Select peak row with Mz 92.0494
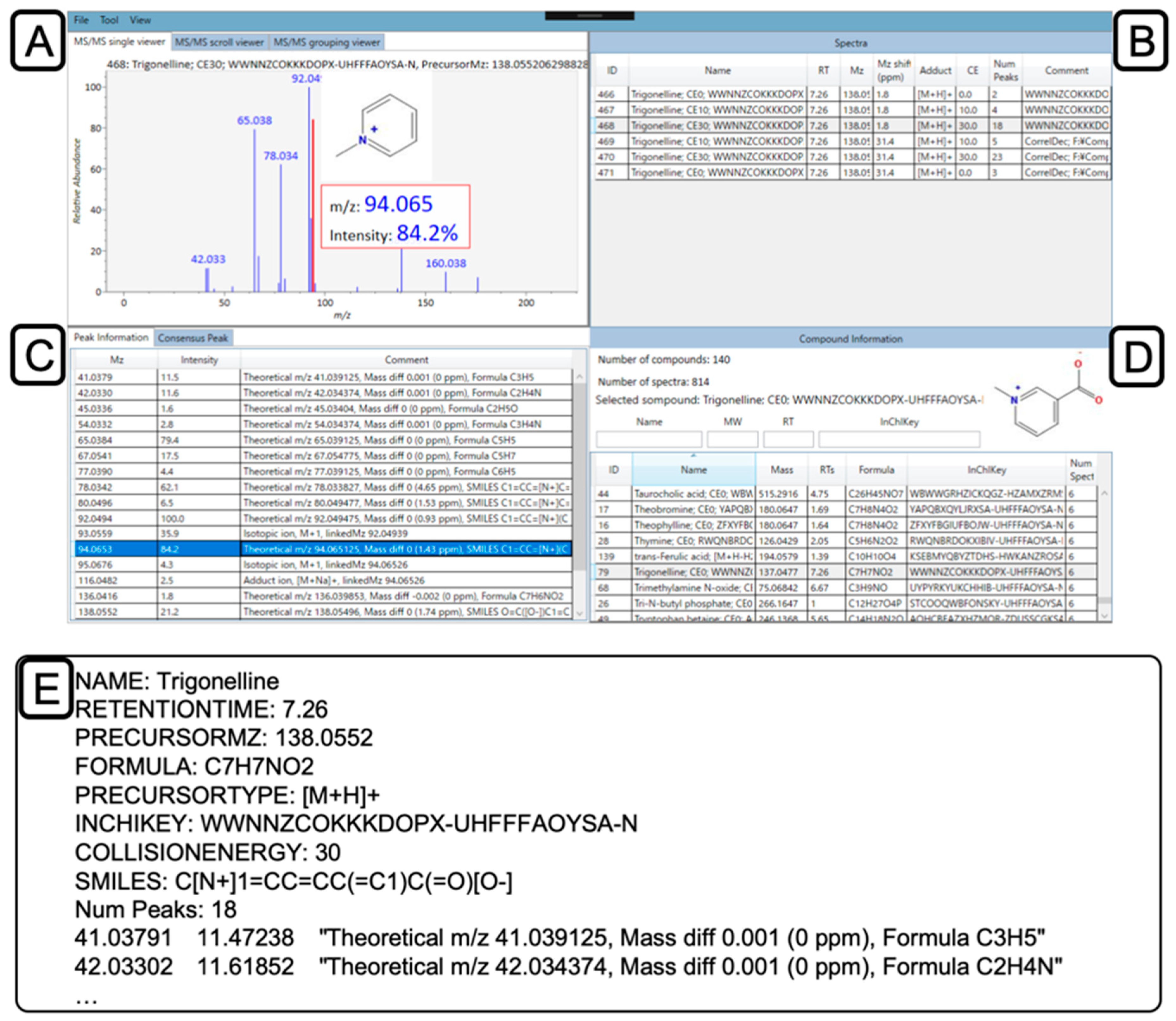The image size is (1176, 1021). (x=324, y=518)
